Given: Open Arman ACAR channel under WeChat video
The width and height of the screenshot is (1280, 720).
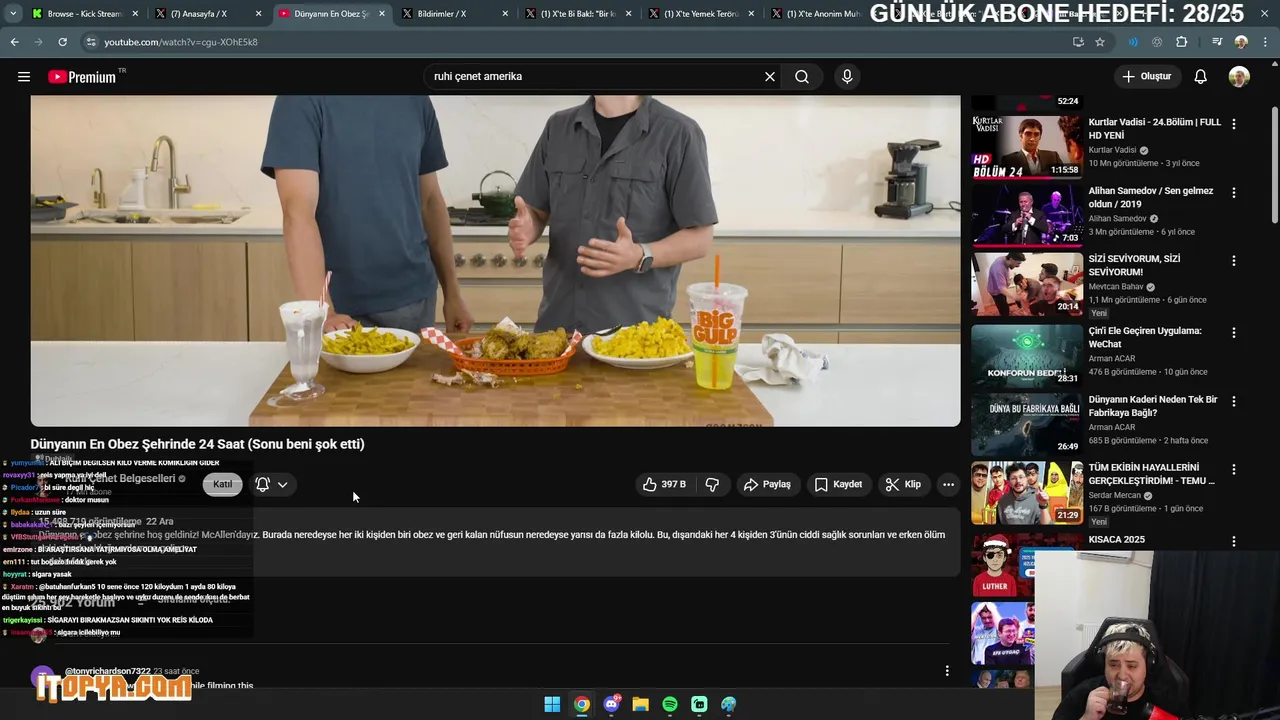Looking at the screenshot, I should (x=1111, y=359).
